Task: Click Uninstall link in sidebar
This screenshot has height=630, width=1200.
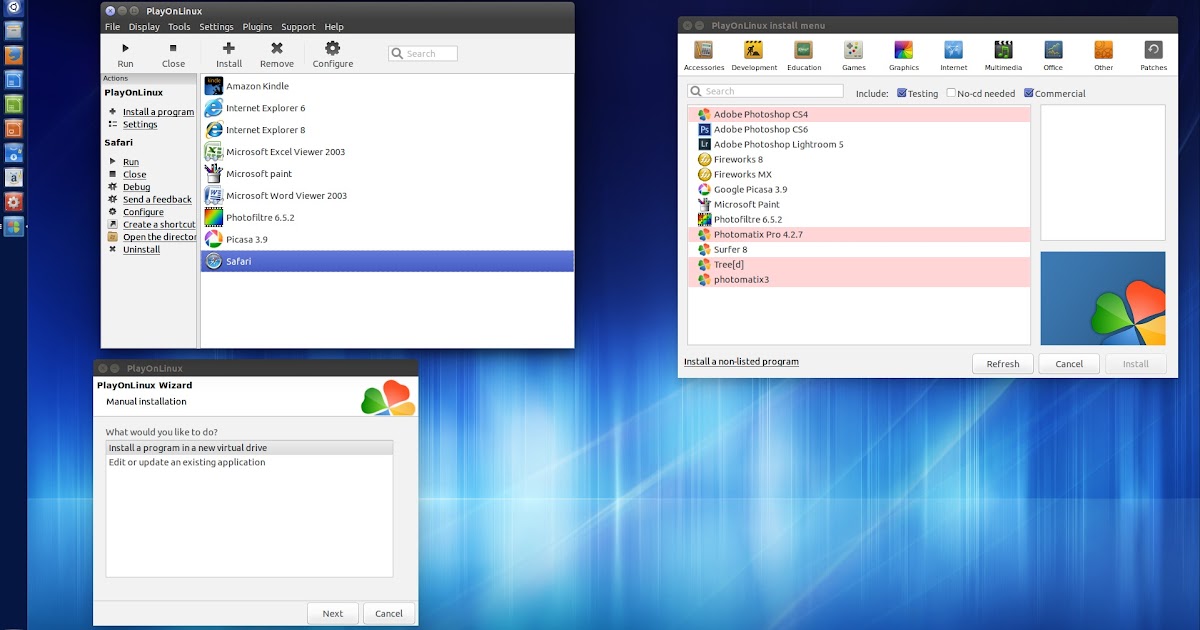Action: pyautogui.click(x=141, y=250)
